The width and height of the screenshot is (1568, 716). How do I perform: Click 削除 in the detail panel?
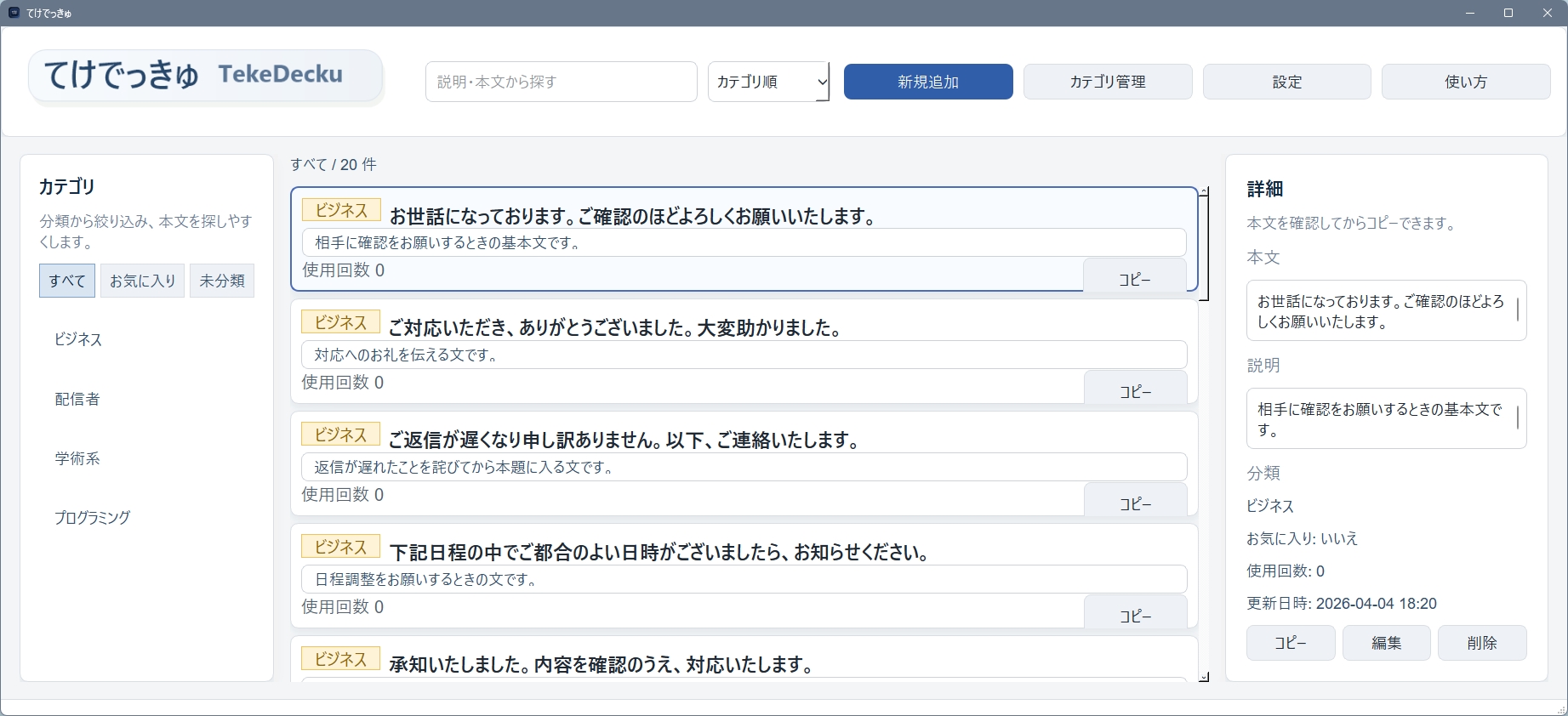pos(1481,643)
